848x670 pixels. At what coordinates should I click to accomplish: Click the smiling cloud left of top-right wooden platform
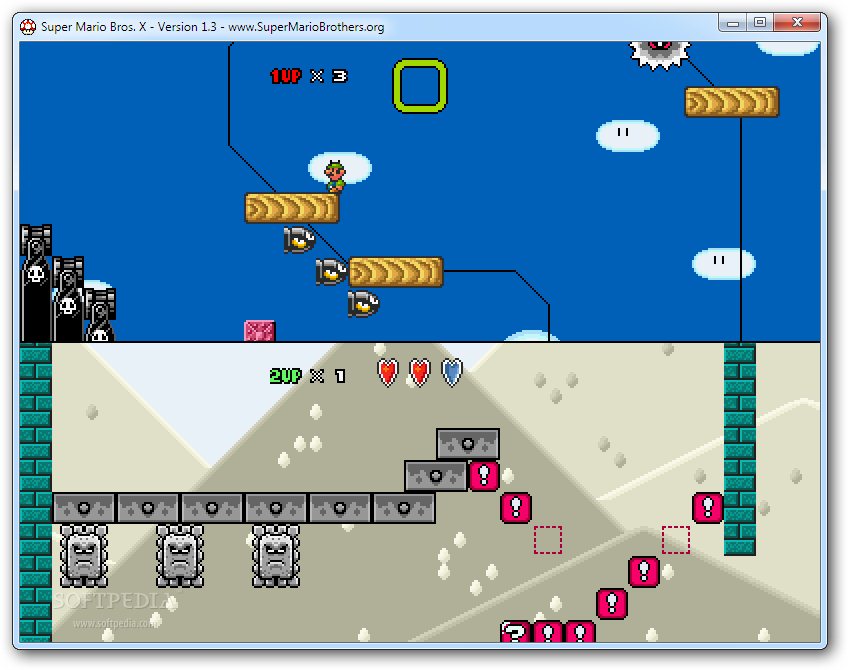click(x=627, y=136)
